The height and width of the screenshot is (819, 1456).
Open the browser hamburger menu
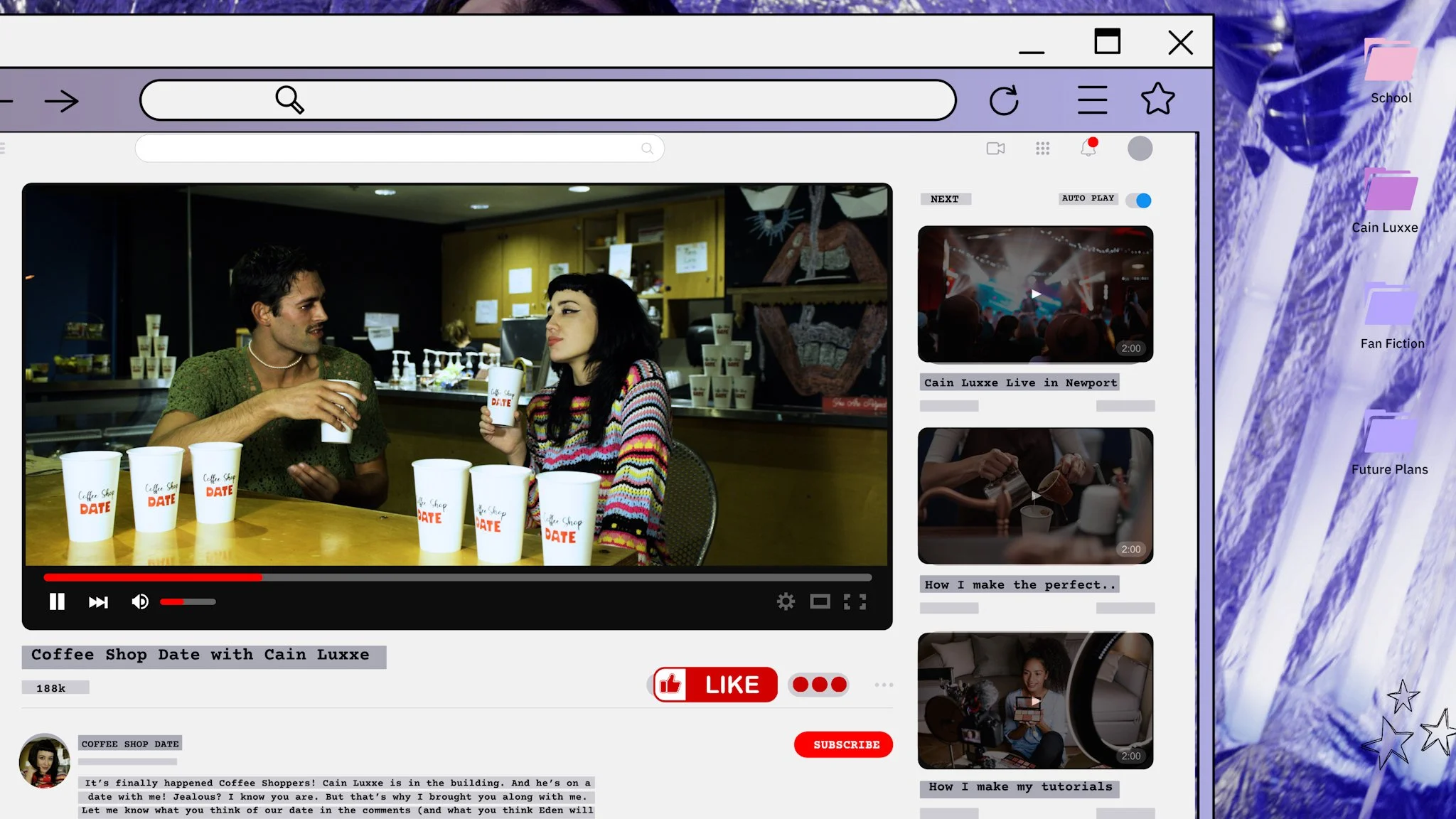[x=1092, y=100]
